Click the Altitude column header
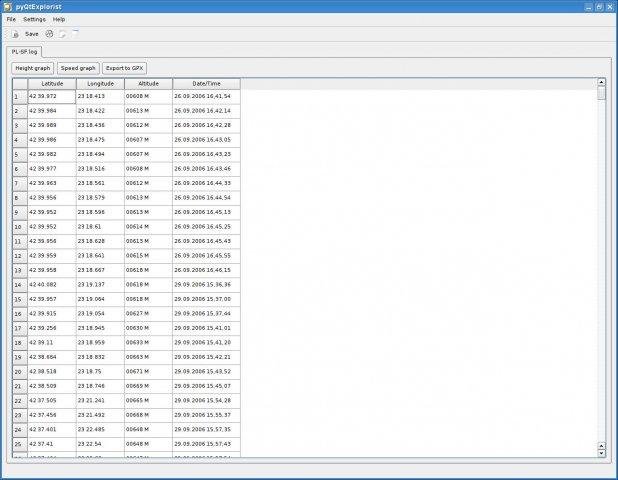This screenshot has height=480, width=618. (149, 84)
